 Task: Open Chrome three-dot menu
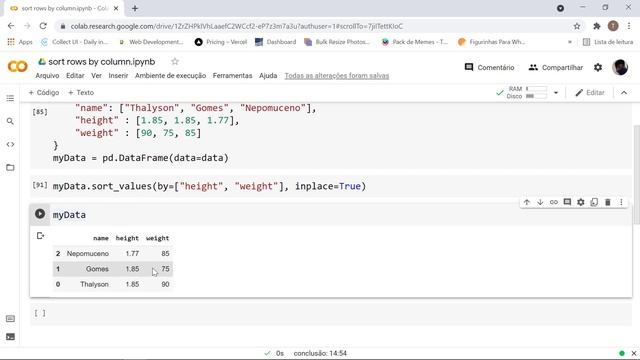tap(629, 26)
